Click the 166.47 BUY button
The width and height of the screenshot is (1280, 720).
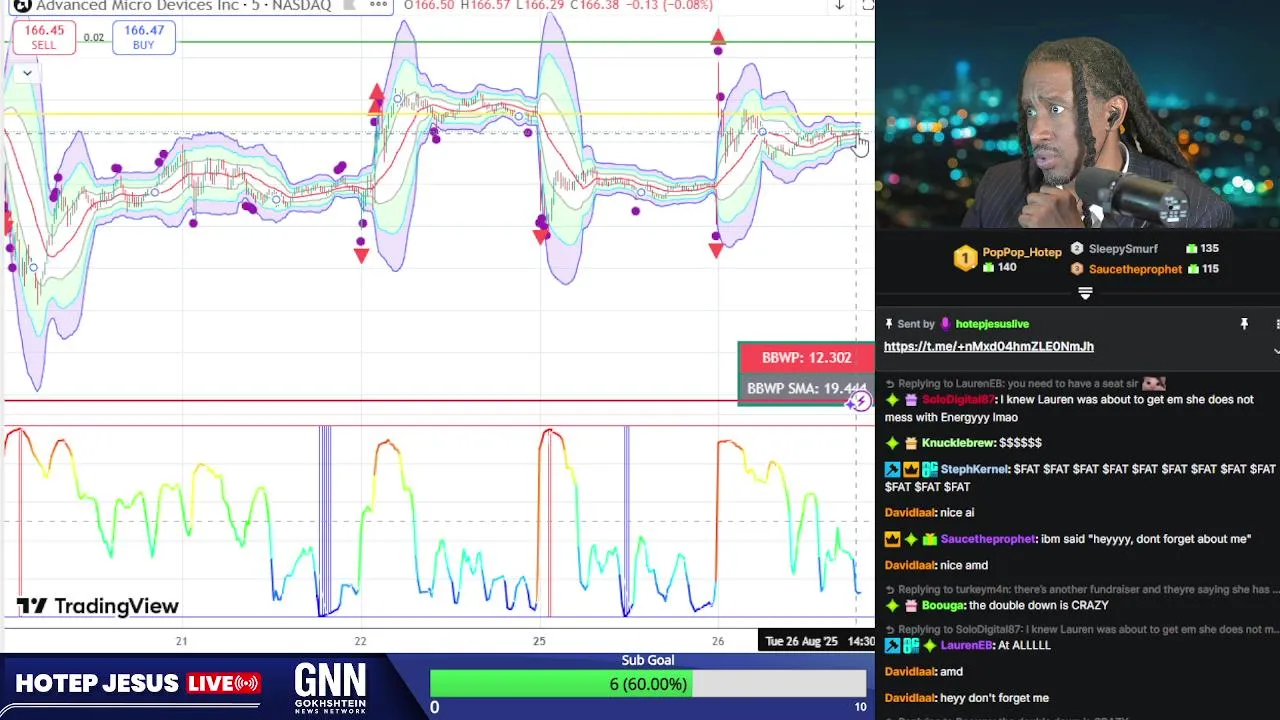pyautogui.click(x=143, y=37)
